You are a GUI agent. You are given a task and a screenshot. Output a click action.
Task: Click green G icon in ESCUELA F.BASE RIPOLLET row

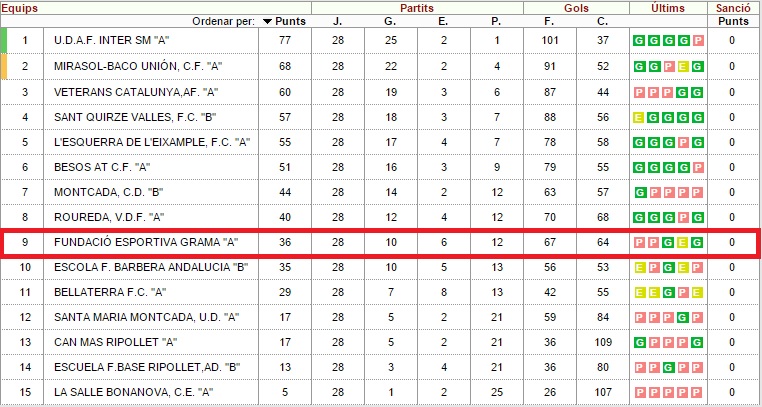coord(668,367)
